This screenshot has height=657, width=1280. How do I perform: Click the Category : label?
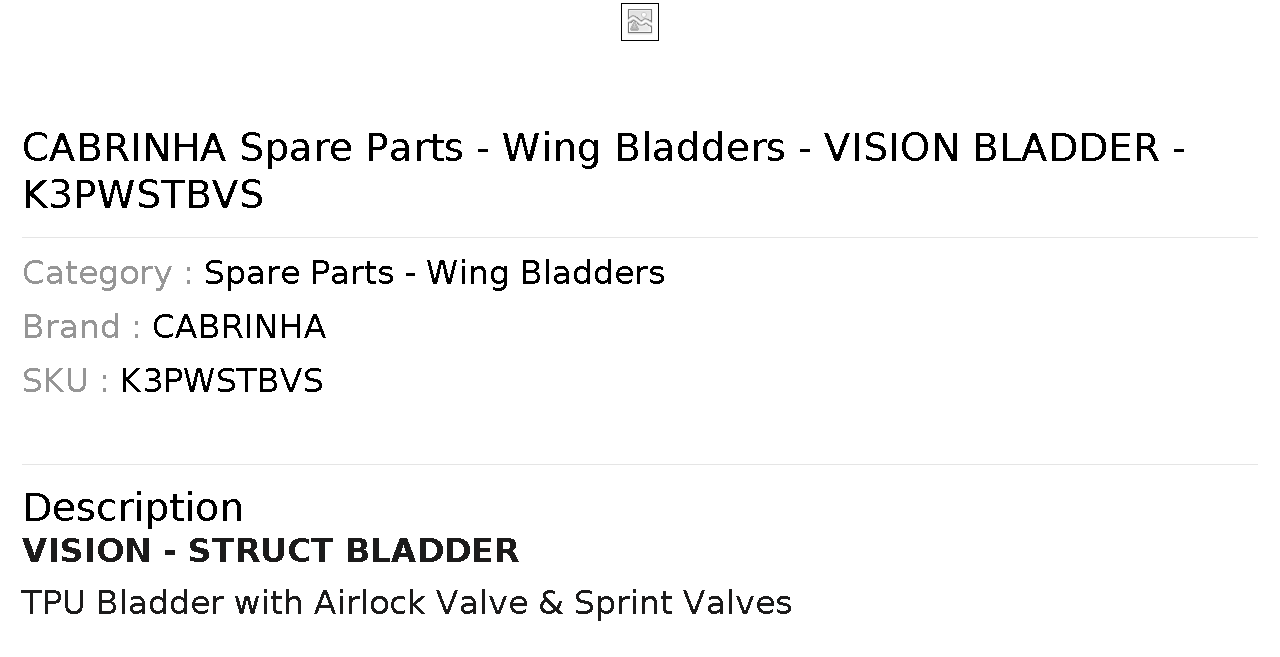coord(108,273)
